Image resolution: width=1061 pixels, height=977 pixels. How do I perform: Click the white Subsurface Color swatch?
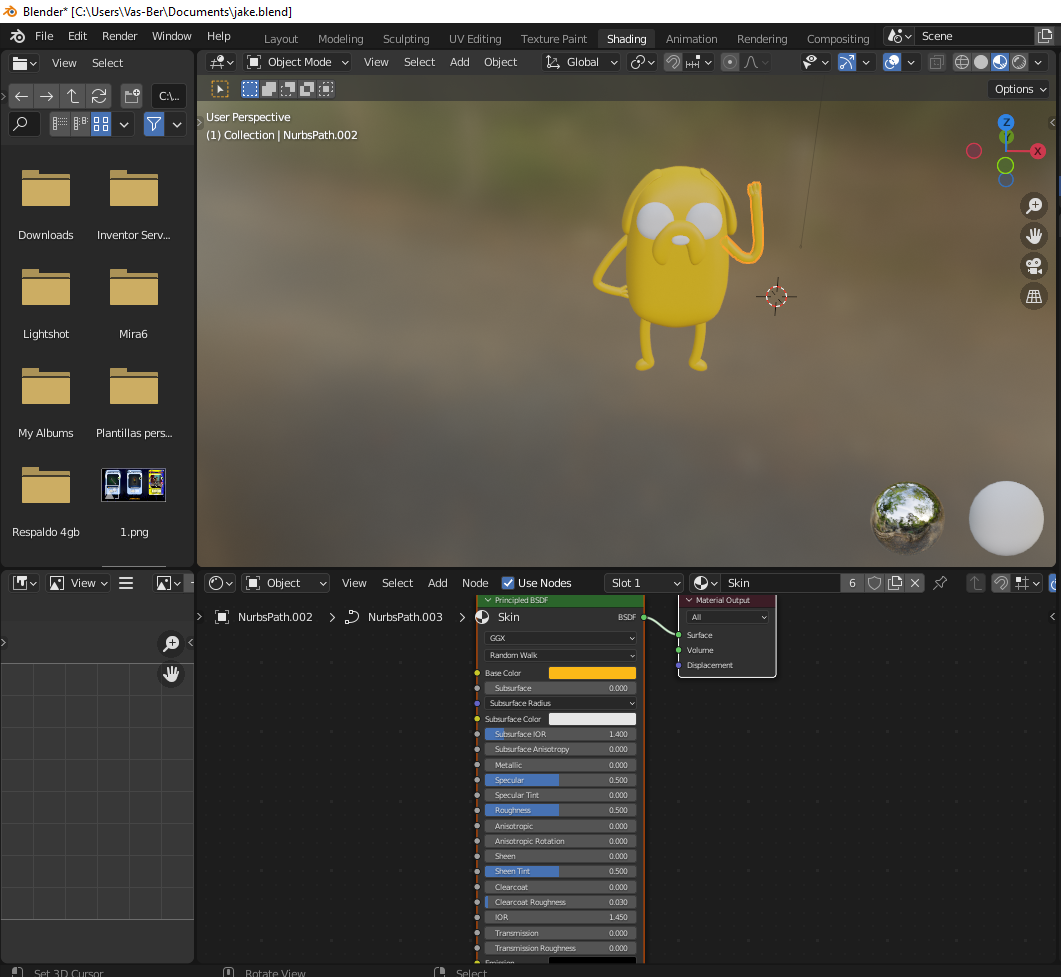592,719
